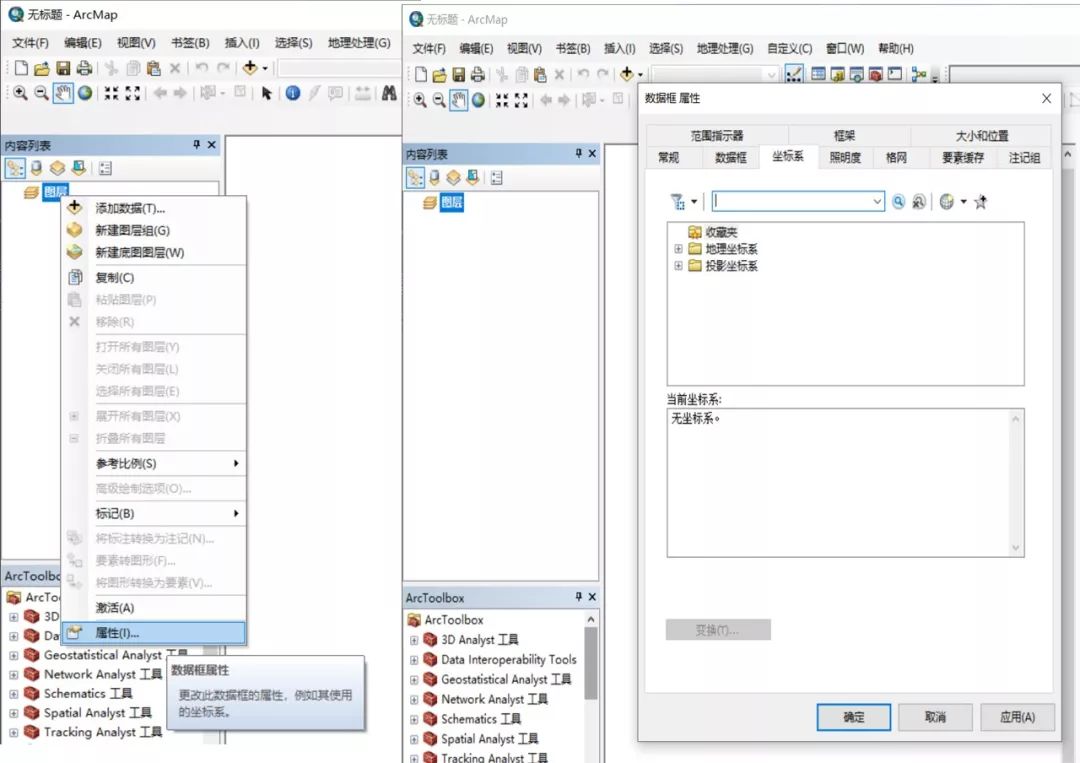This screenshot has width=1080, height=763.
Task: Expand 投影坐标系 folder in tree
Action: (x=678, y=265)
